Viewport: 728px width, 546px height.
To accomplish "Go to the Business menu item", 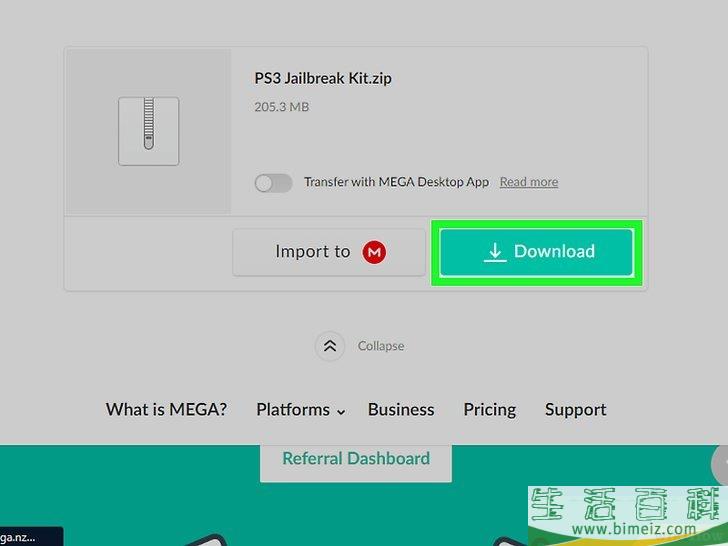I will click(401, 410).
